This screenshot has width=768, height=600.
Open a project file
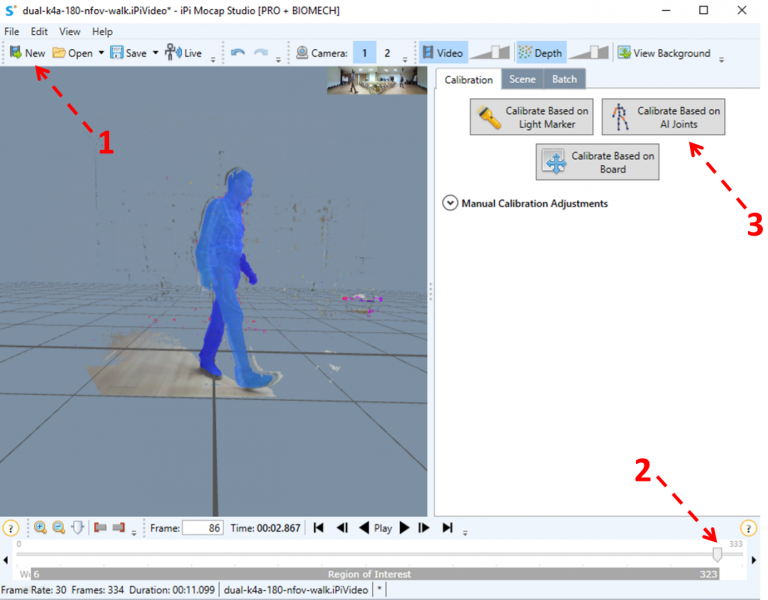(72, 53)
